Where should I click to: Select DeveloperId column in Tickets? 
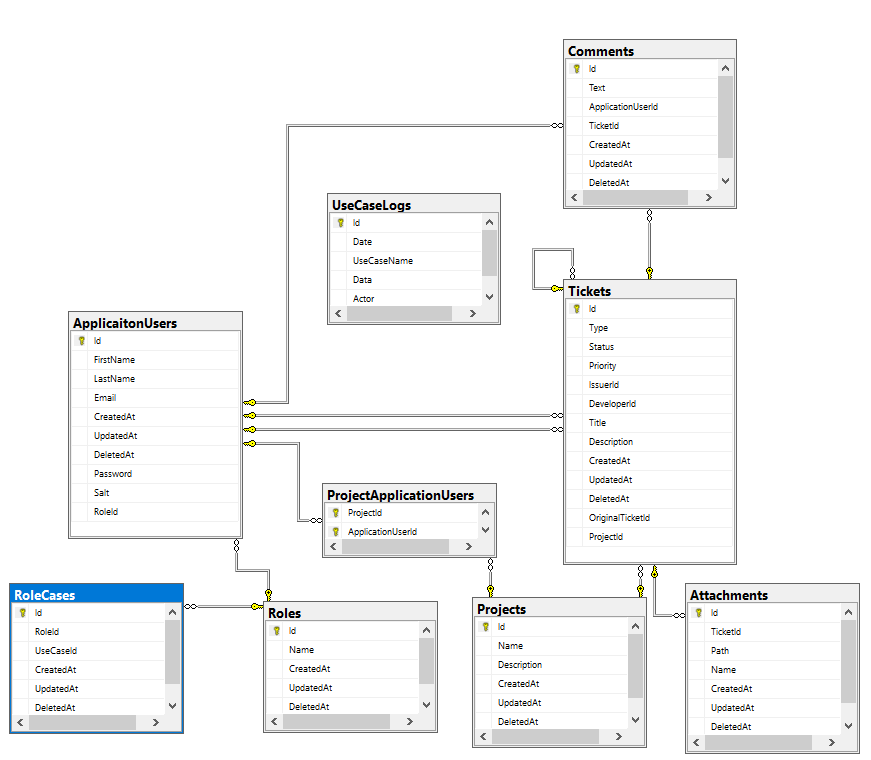(x=650, y=404)
